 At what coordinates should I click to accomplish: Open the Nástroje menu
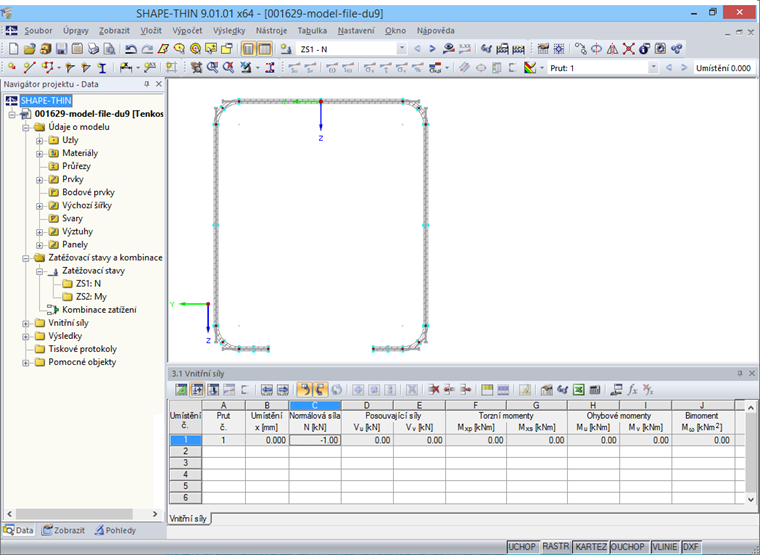[271, 31]
